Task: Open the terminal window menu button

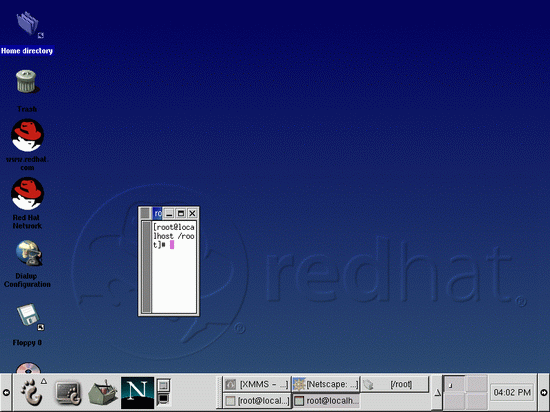Action: 145,213
